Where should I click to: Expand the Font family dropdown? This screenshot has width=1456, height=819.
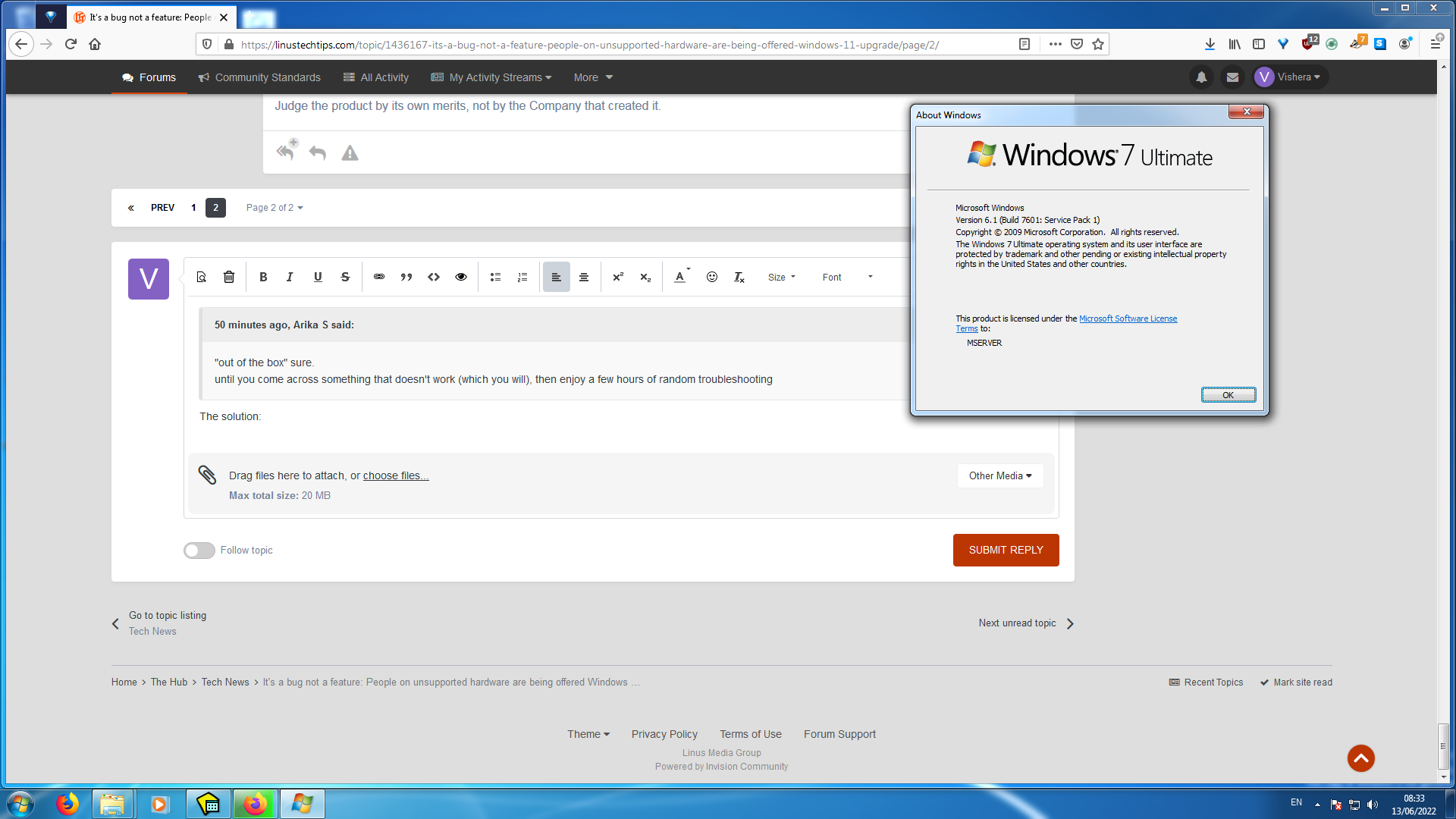point(847,277)
